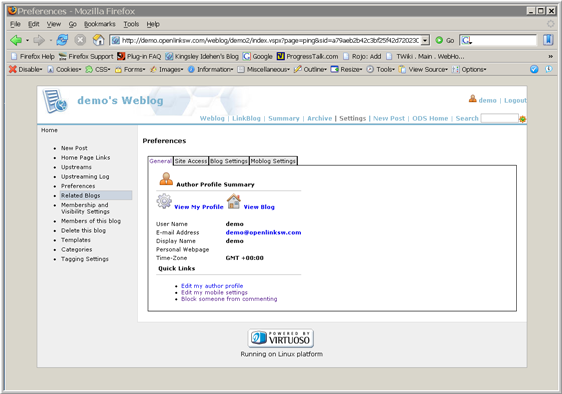Open Firefox Help bookmark

33,56
